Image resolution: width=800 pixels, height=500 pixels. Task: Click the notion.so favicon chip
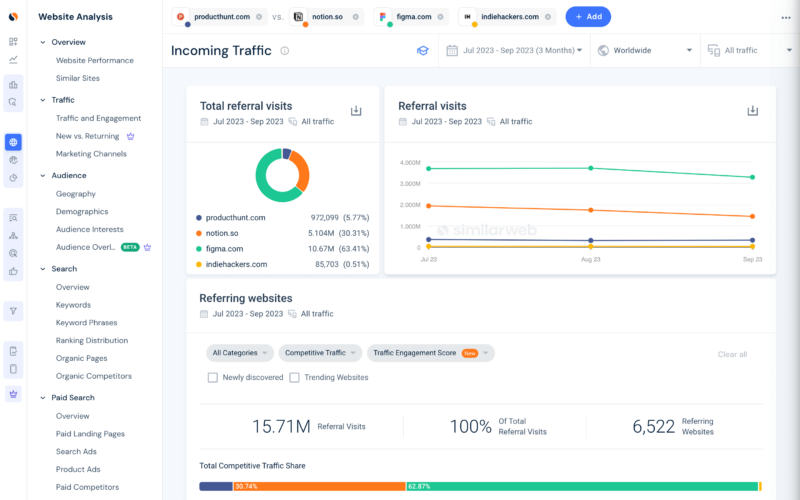[x=299, y=17]
